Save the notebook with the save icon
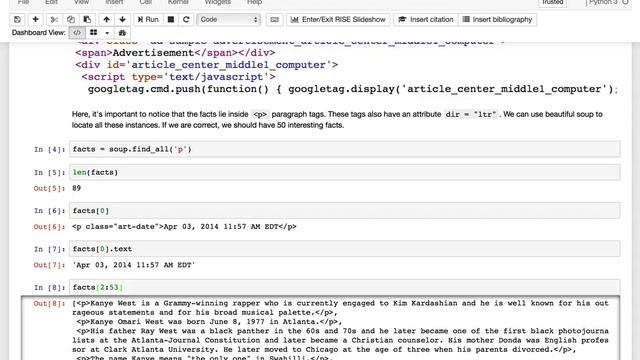The height and width of the screenshot is (360, 640). [17, 20]
